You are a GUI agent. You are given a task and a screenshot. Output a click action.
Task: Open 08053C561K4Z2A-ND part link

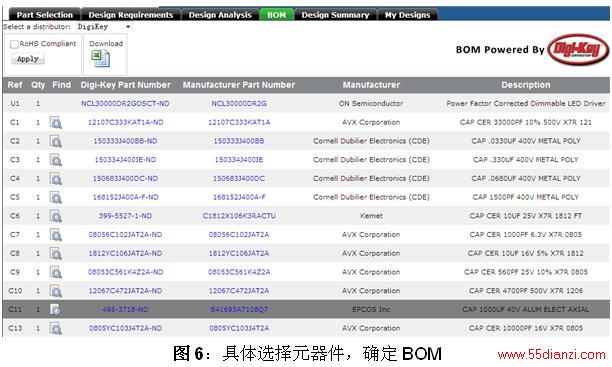pos(125,272)
